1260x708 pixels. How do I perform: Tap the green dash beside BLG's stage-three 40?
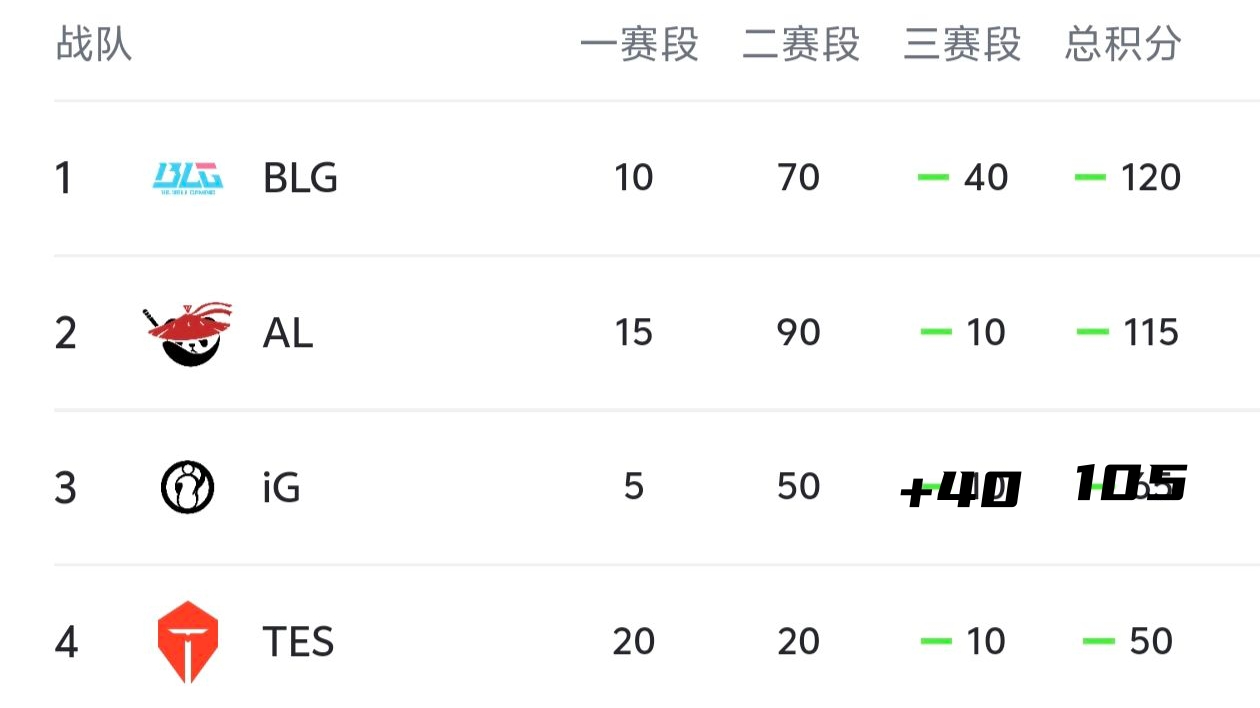pyautogui.click(x=933, y=178)
